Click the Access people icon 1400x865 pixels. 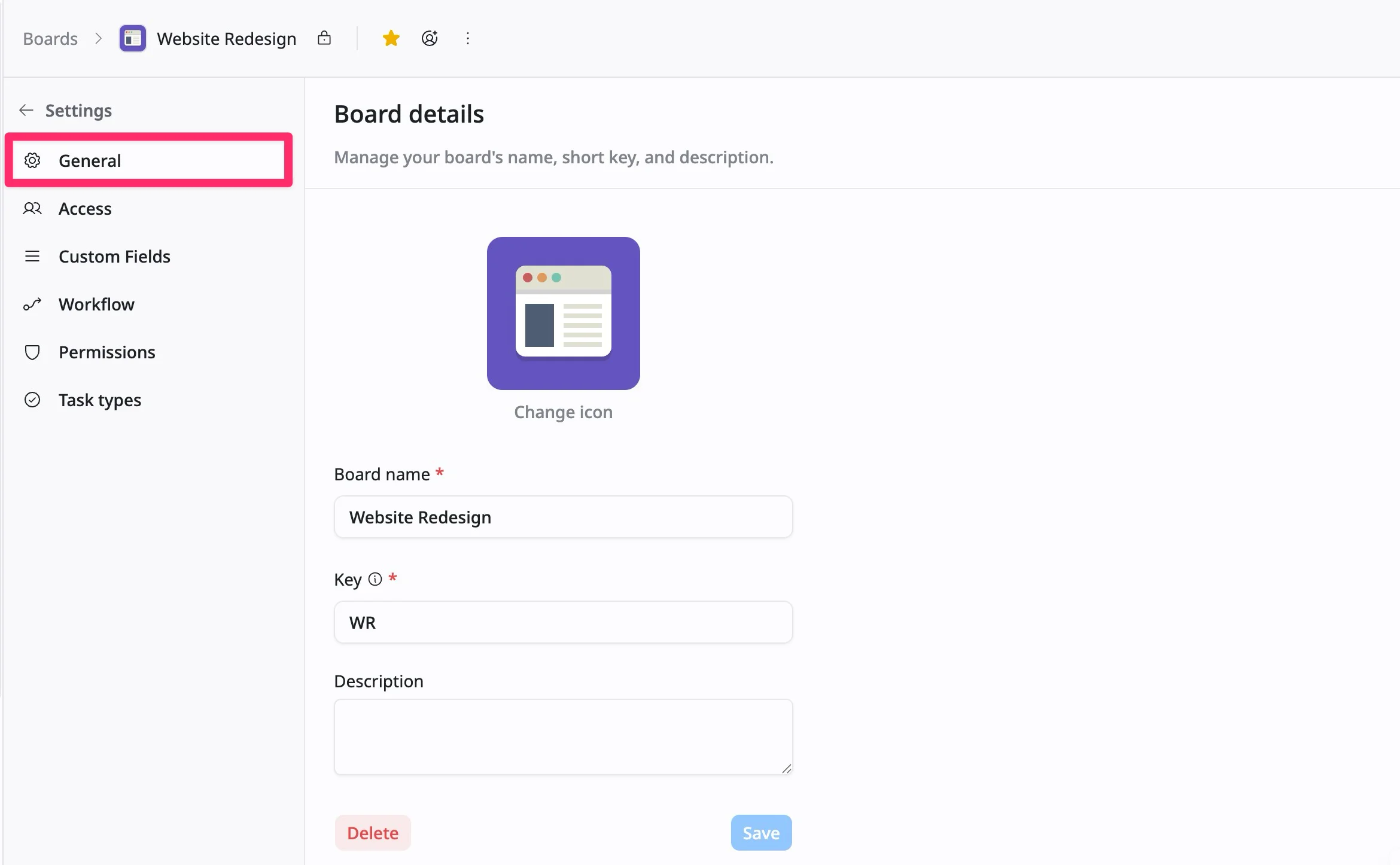click(32, 208)
